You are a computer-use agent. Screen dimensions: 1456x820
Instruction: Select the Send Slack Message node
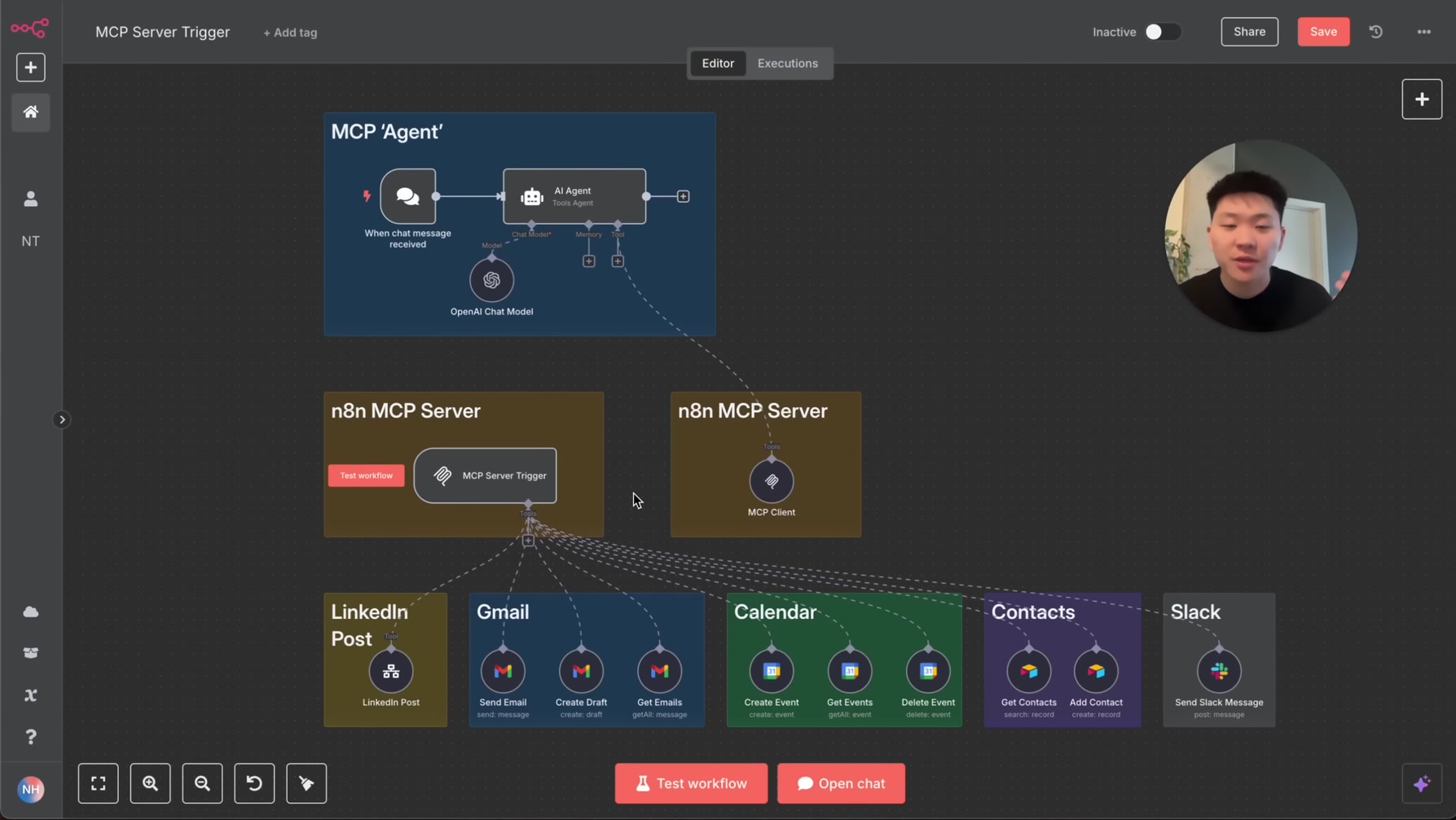point(1219,672)
